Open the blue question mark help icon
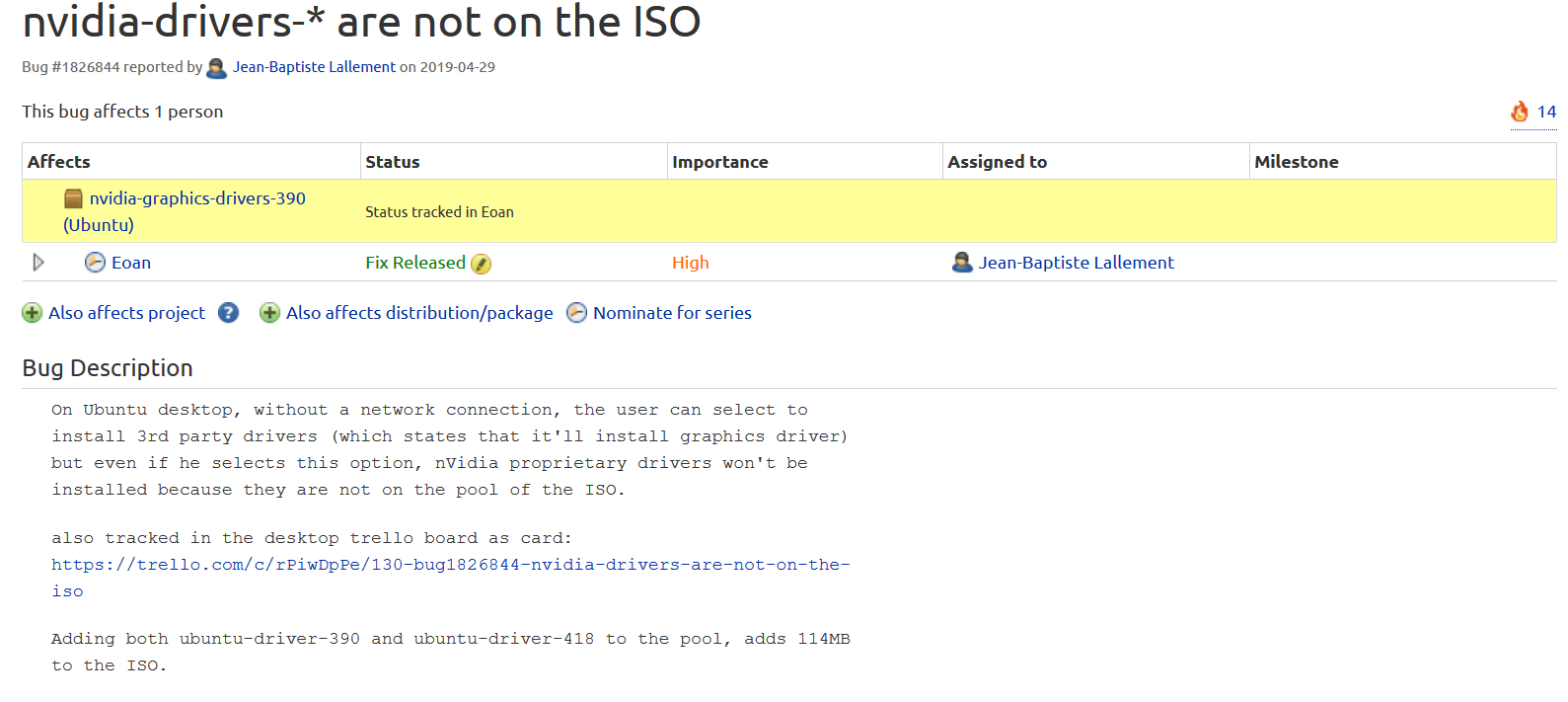This screenshot has width=1568, height=702. click(x=228, y=313)
